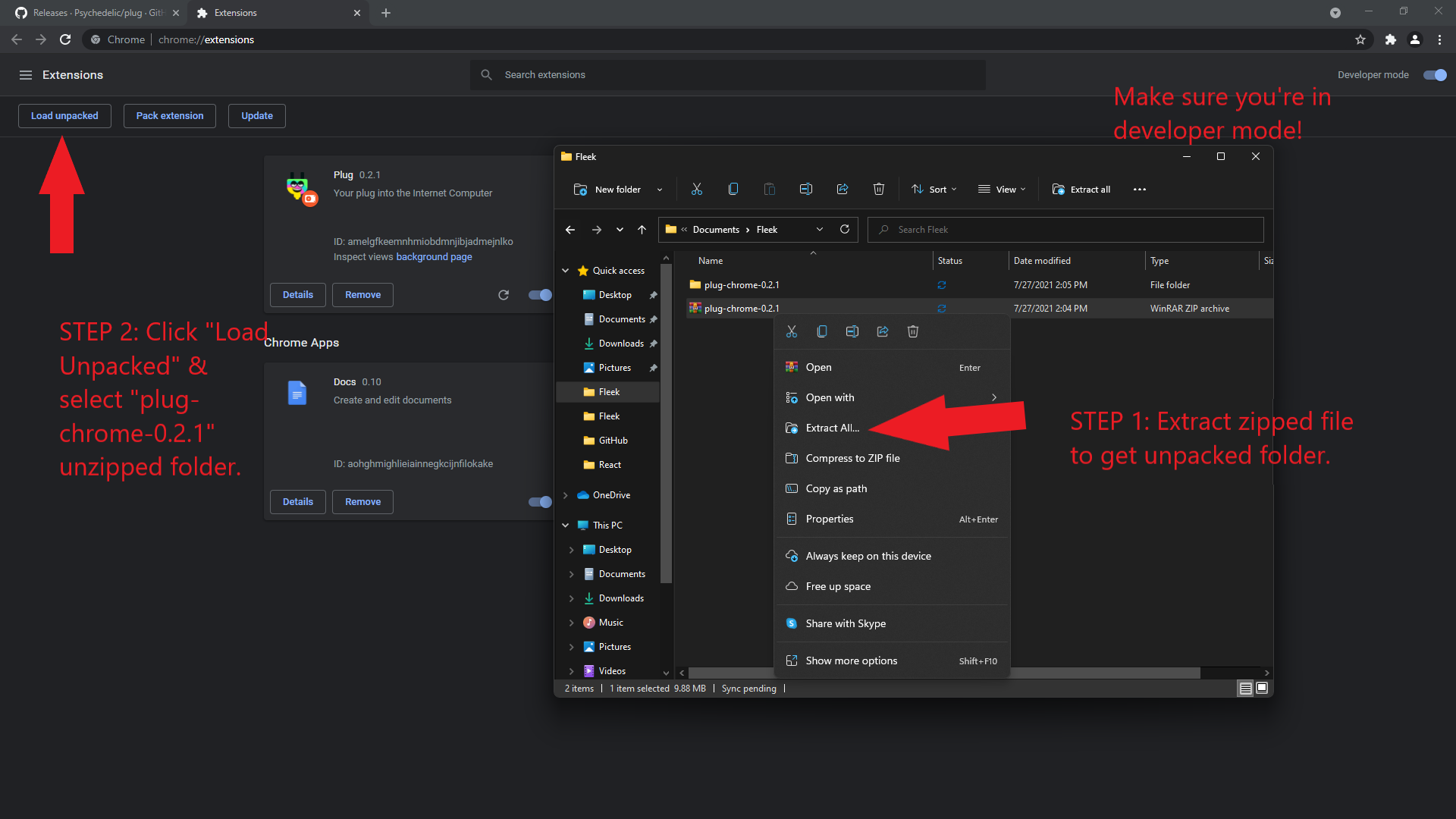Expand Music under This PC
This screenshot has height=819, width=1456.
coord(571,623)
